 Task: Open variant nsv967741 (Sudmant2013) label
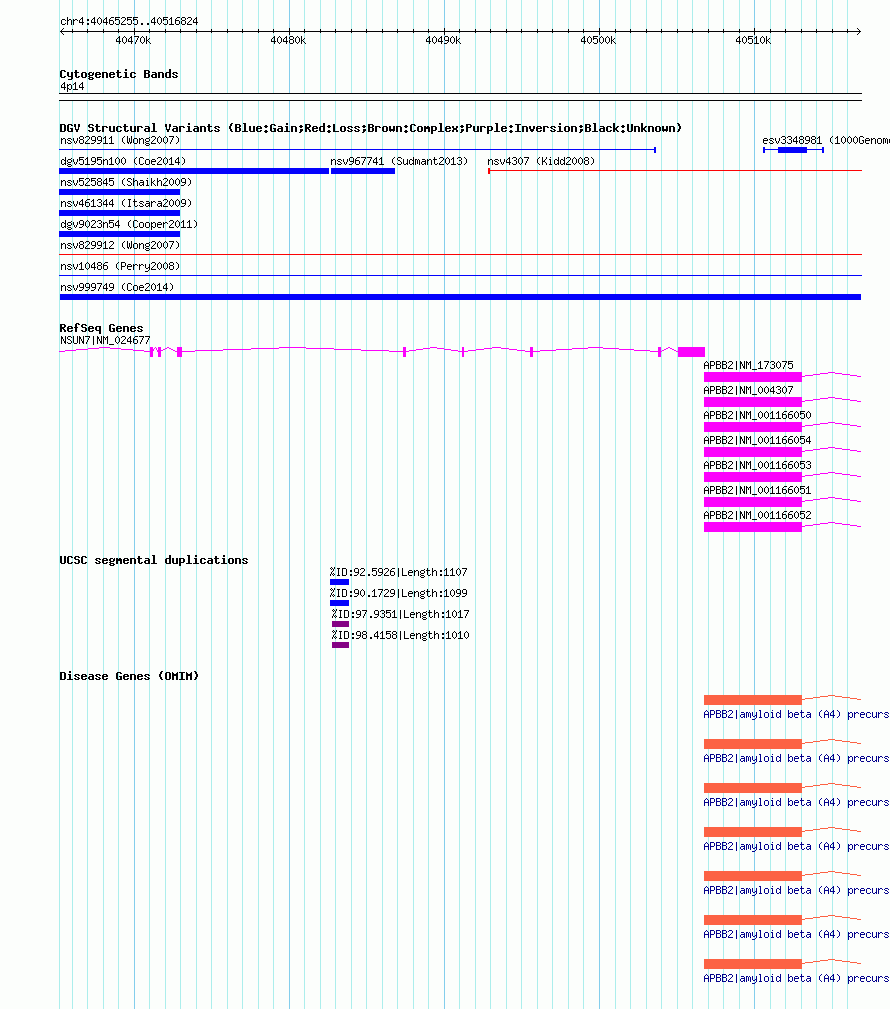399,161
